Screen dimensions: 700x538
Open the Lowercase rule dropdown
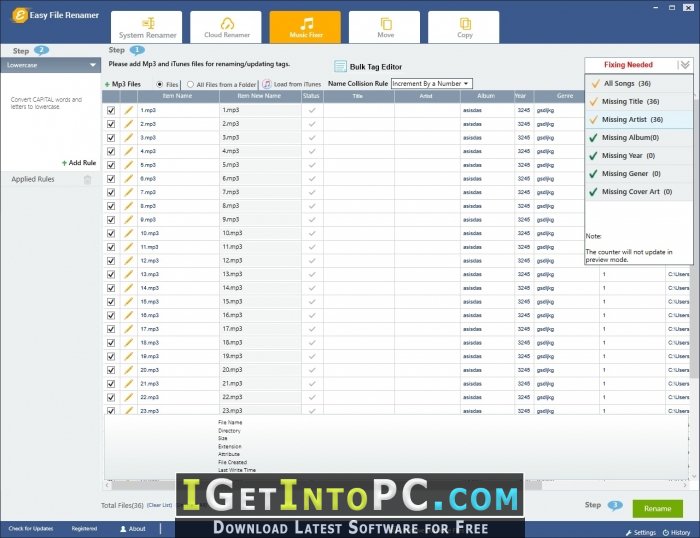pyautogui.click(x=50, y=65)
